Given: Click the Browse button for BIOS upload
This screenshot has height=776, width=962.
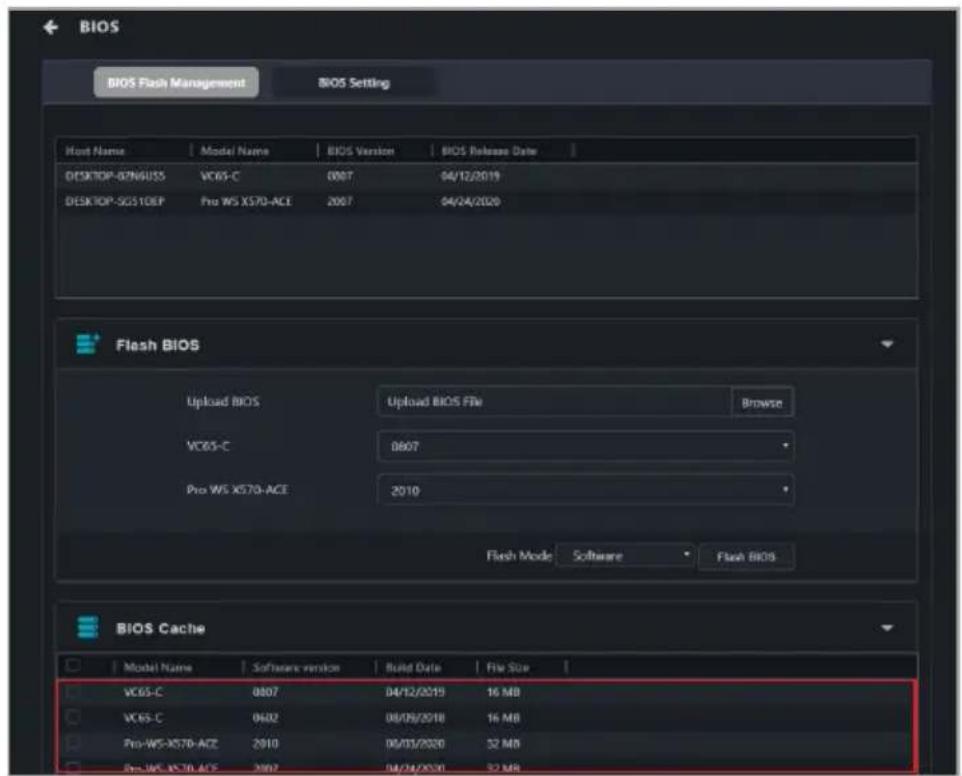Looking at the screenshot, I should [x=762, y=402].
